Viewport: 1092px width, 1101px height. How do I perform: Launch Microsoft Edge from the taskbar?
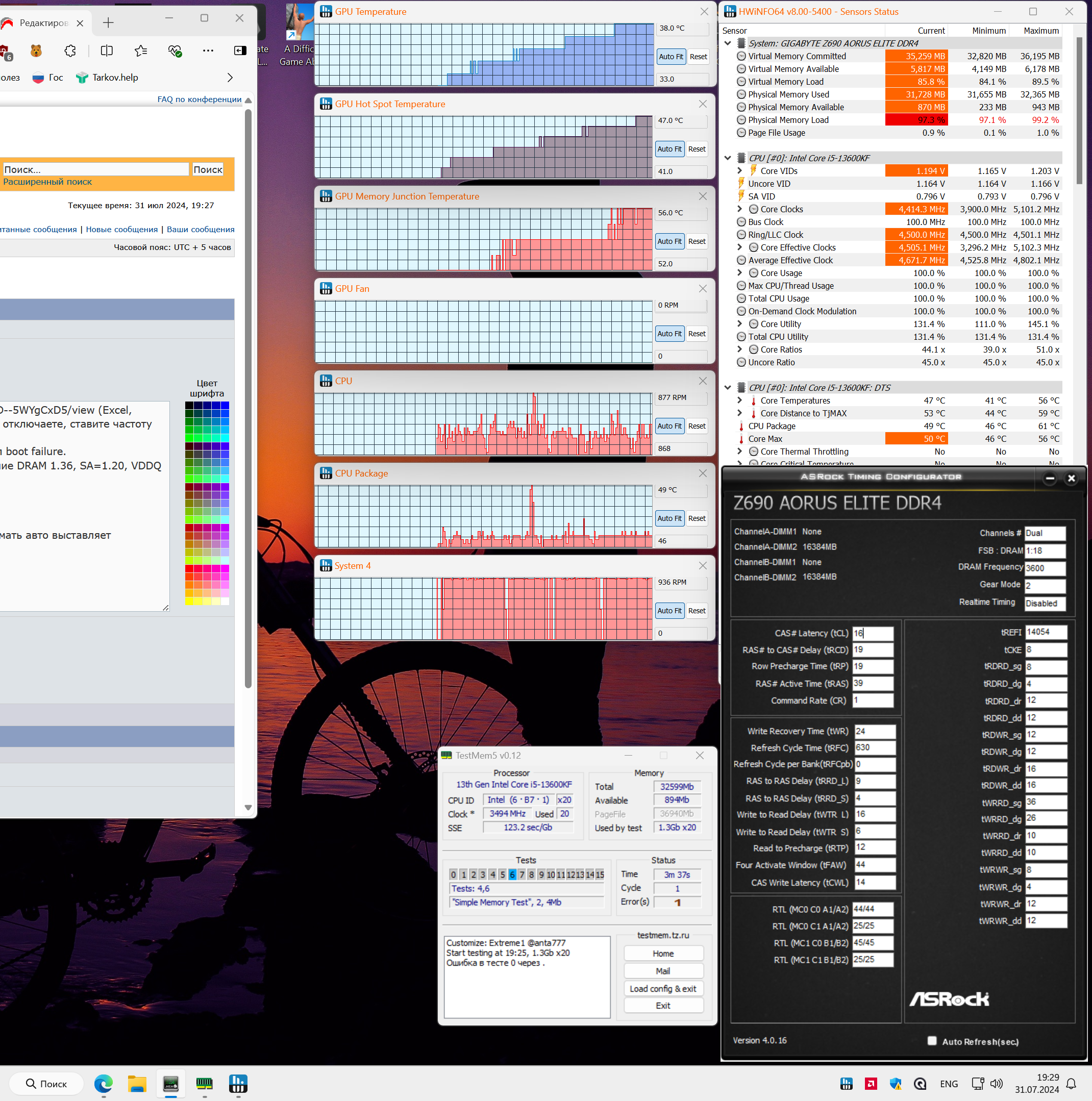pyautogui.click(x=103, y=1083)
